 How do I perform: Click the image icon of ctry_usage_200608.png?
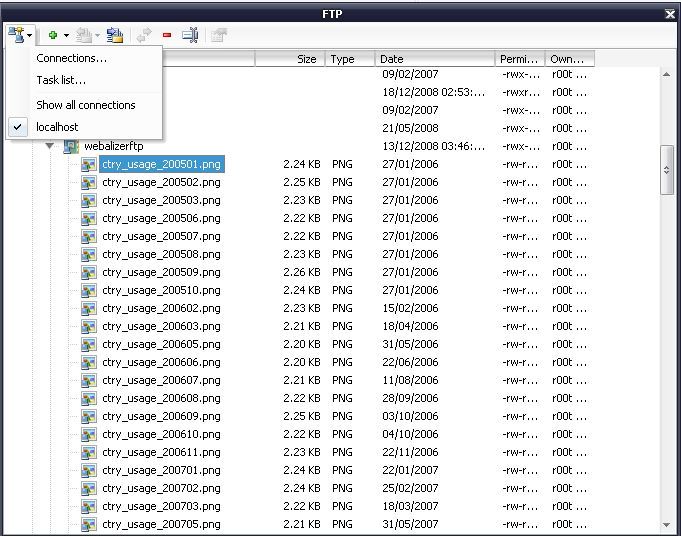89,399
